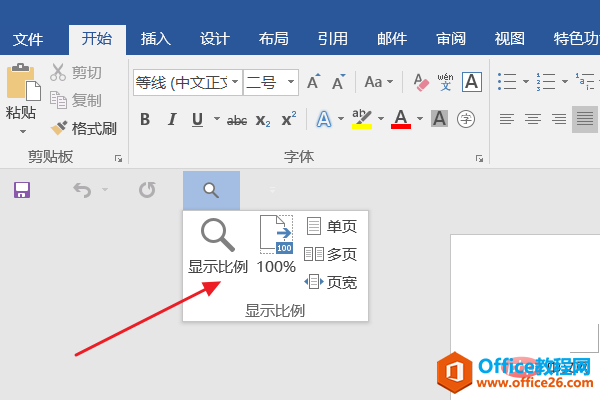Open the Paste options dropdown arrow
The height and width of the screenshot is (400, 600).
click(23, 132)
